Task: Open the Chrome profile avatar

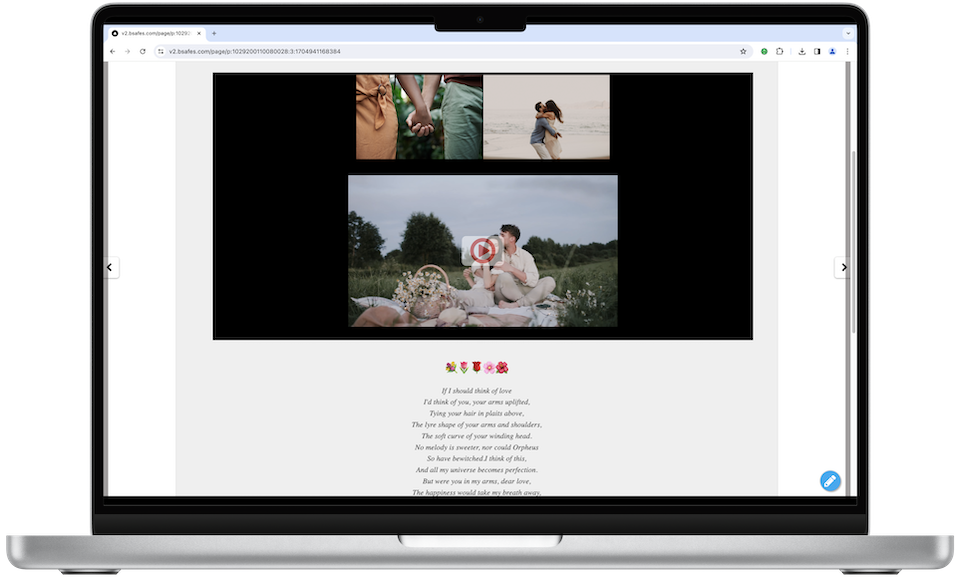Action: coord(832,51)
